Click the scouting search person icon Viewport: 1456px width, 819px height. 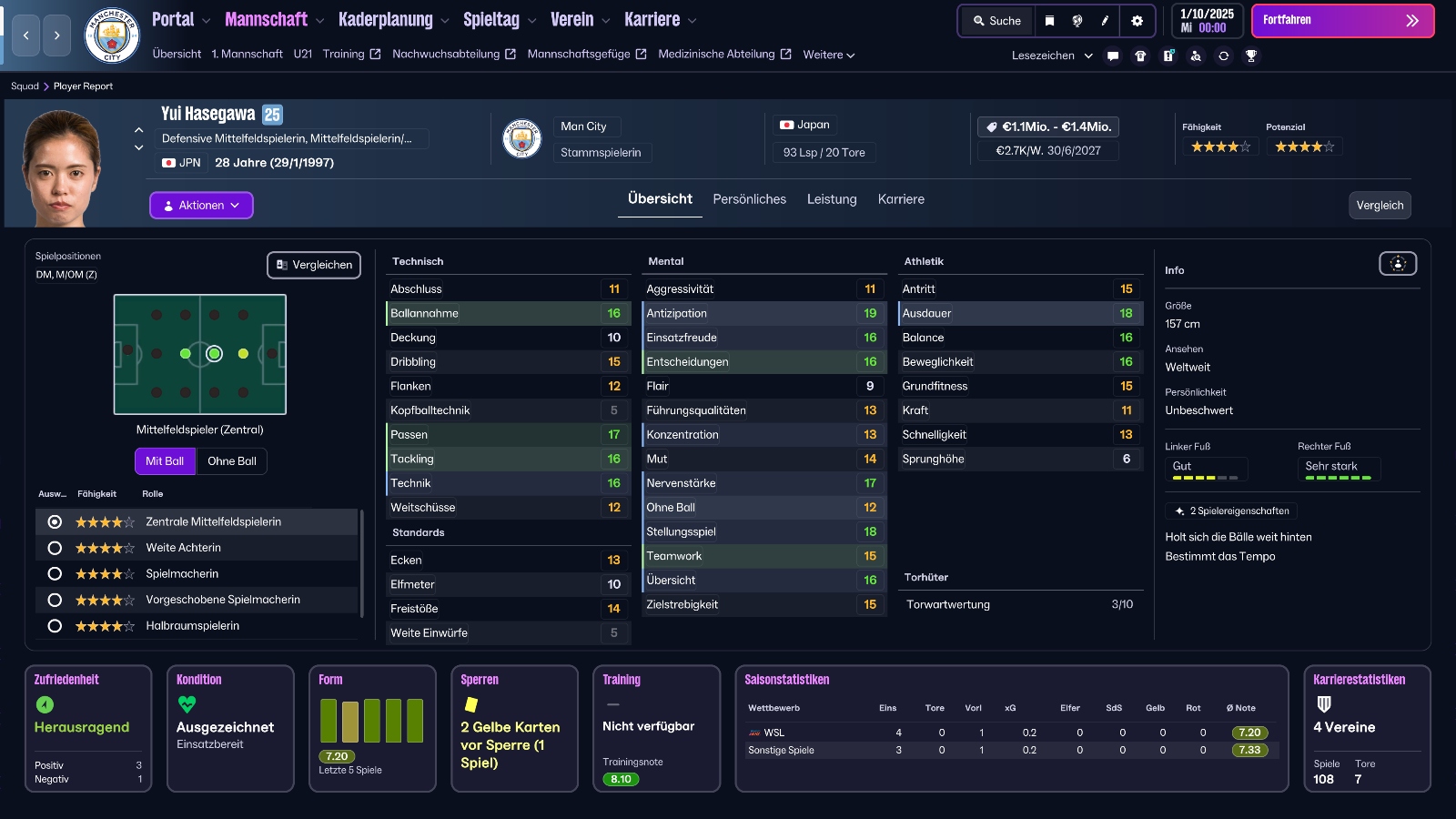[x=1196, y=56]
